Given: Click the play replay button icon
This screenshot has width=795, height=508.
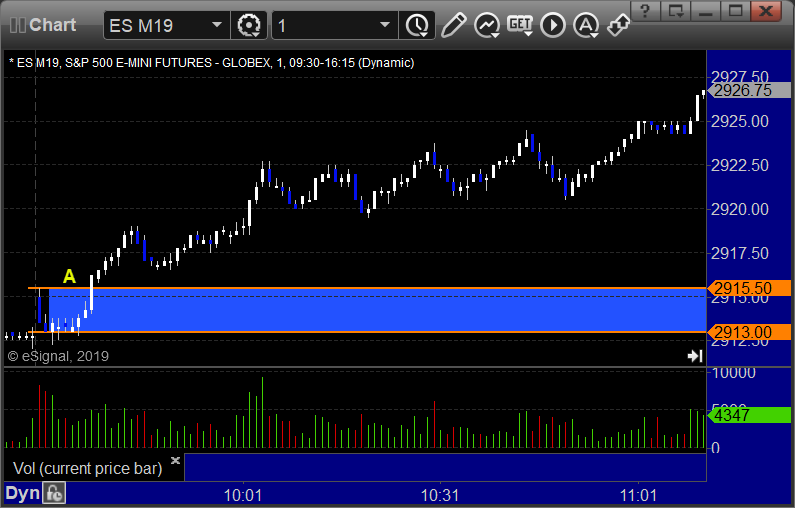Looking at the screenshot, I should [553, 24].
